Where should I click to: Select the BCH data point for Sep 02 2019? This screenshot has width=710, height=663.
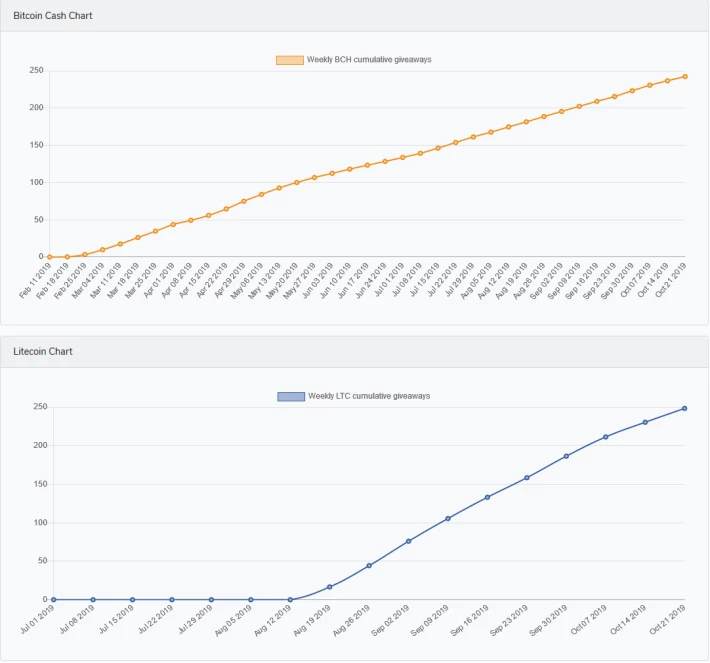(562, 111)
